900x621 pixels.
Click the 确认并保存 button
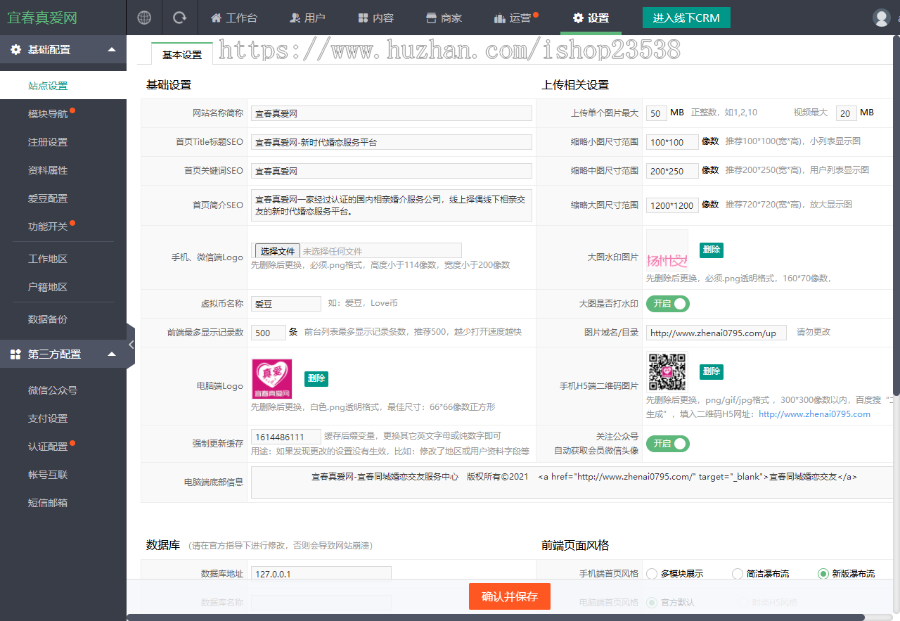coord(509,597)
